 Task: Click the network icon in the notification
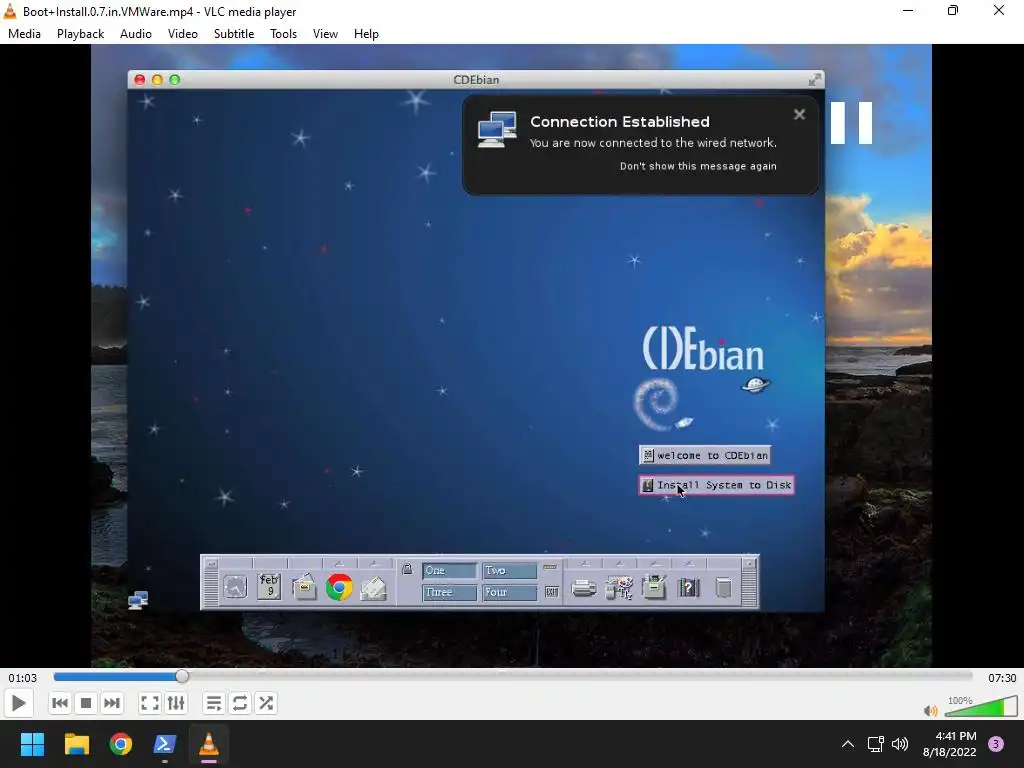pyautogui.click(x=497, y=129)
